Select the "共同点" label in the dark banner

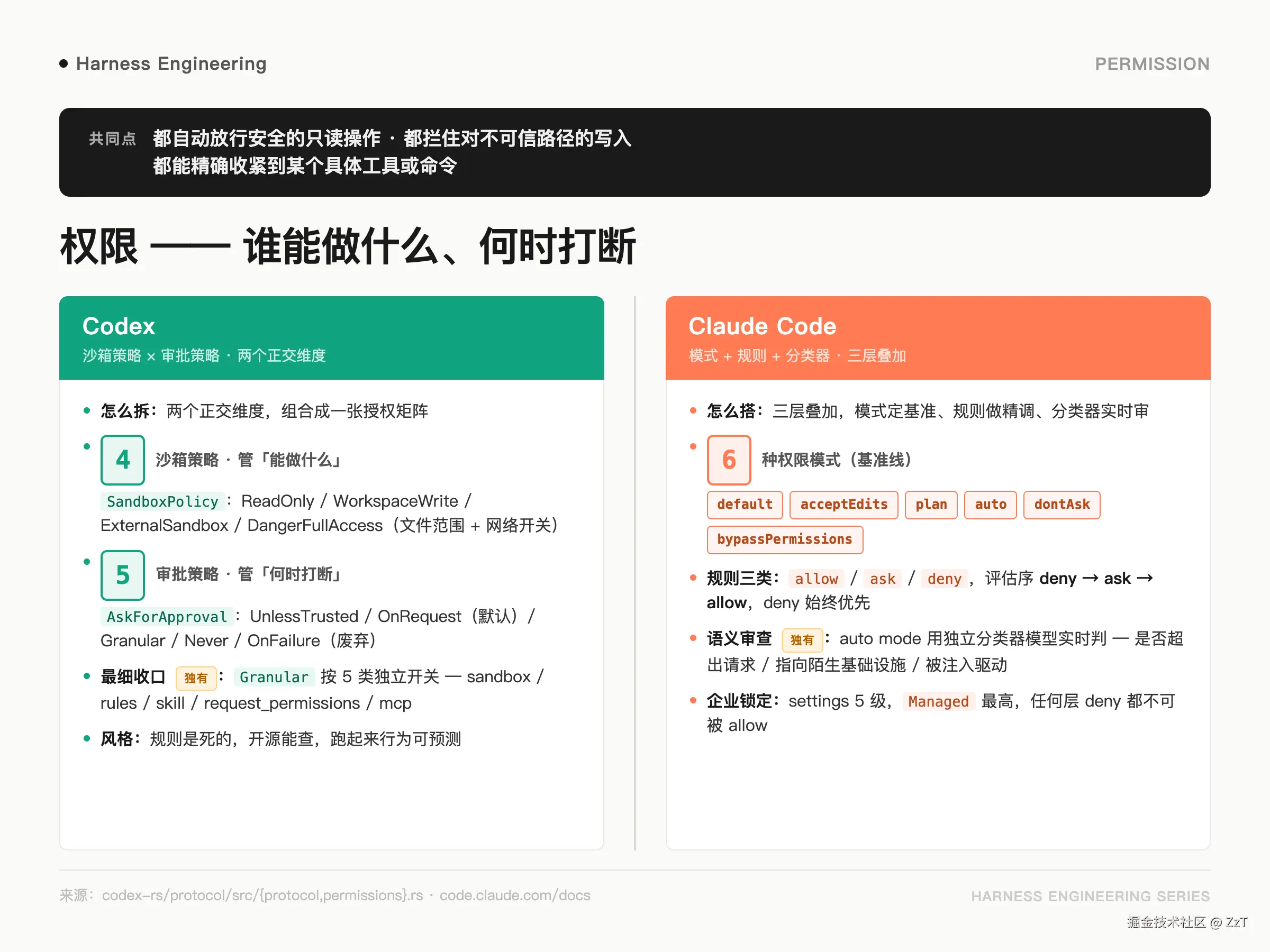pyautogui.click(x=113, y=138)
